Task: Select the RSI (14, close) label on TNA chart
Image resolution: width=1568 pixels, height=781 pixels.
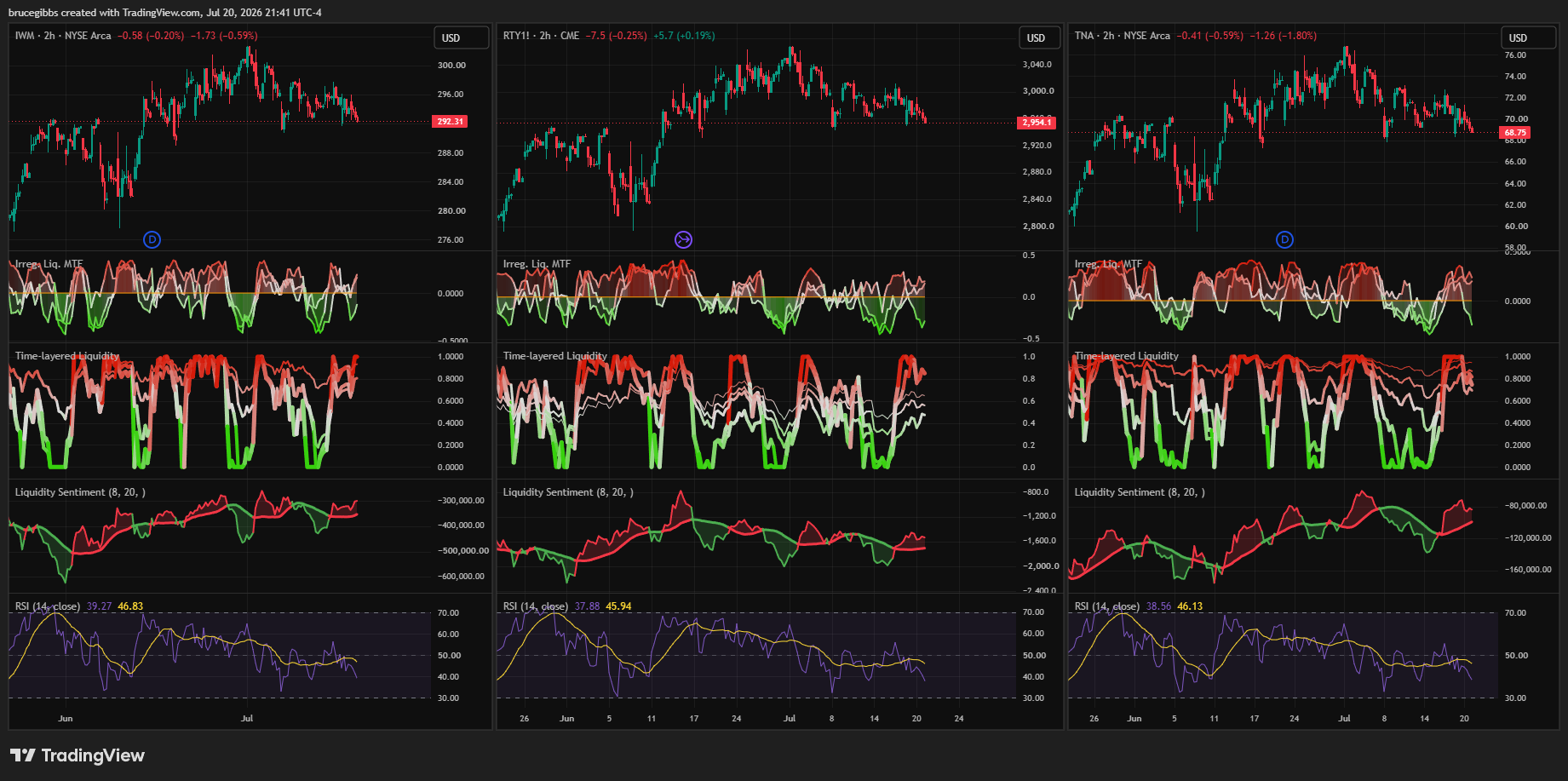Action: coord(1107,606)
